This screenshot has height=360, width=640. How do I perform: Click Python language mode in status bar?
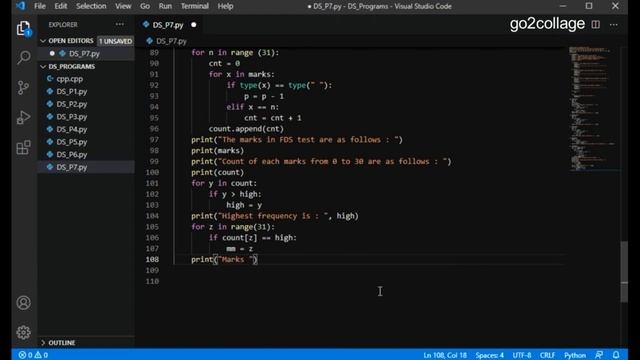[575, 355]
